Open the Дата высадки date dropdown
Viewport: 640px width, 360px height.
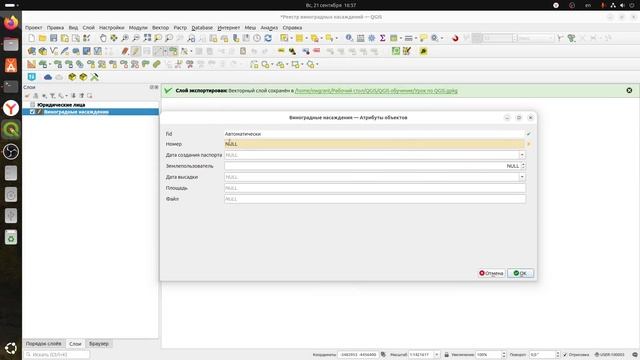[x=522, y=177]
